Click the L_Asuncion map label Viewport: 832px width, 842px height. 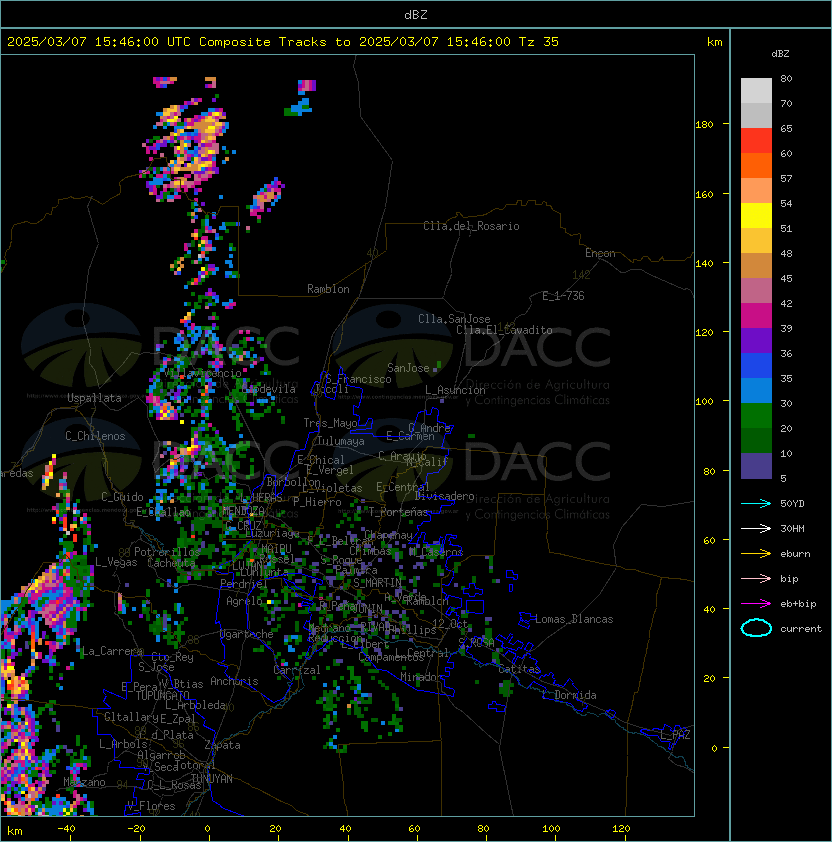click(455, 390)
